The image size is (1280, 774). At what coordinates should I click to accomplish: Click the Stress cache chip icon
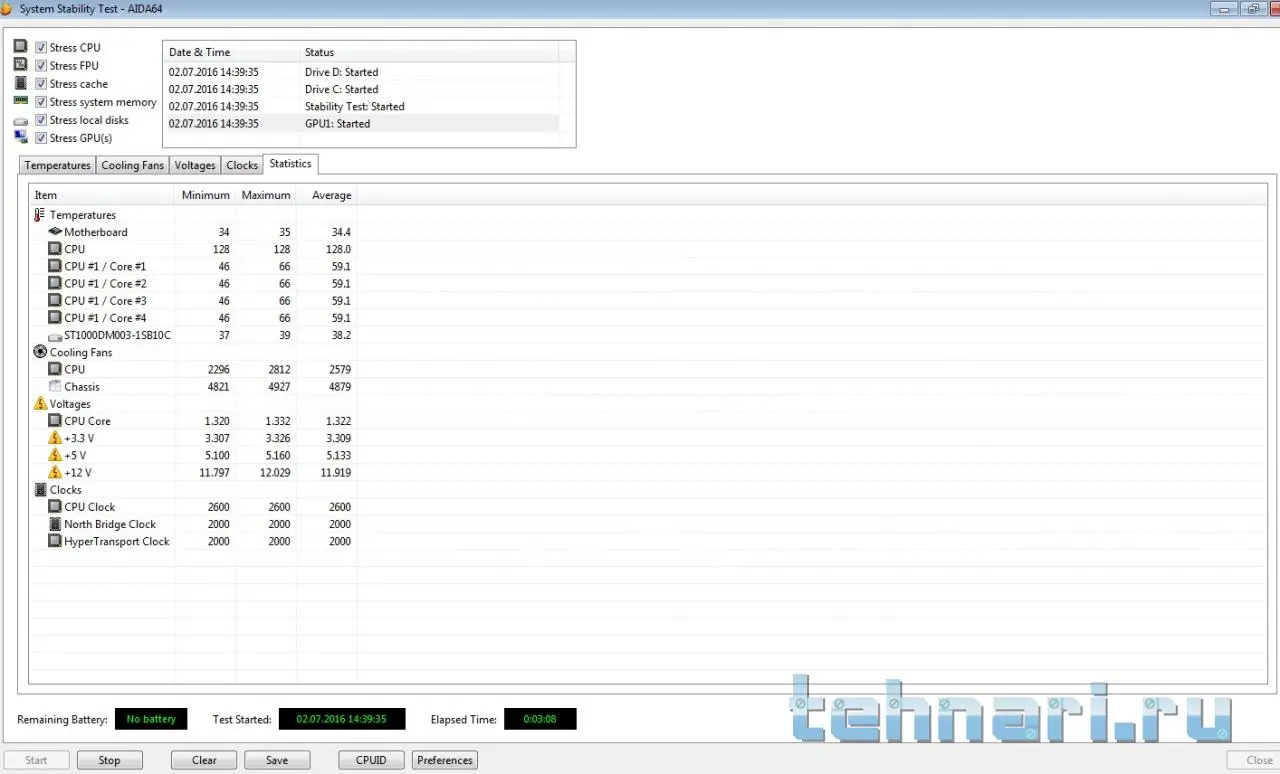[x=20, y=83]
